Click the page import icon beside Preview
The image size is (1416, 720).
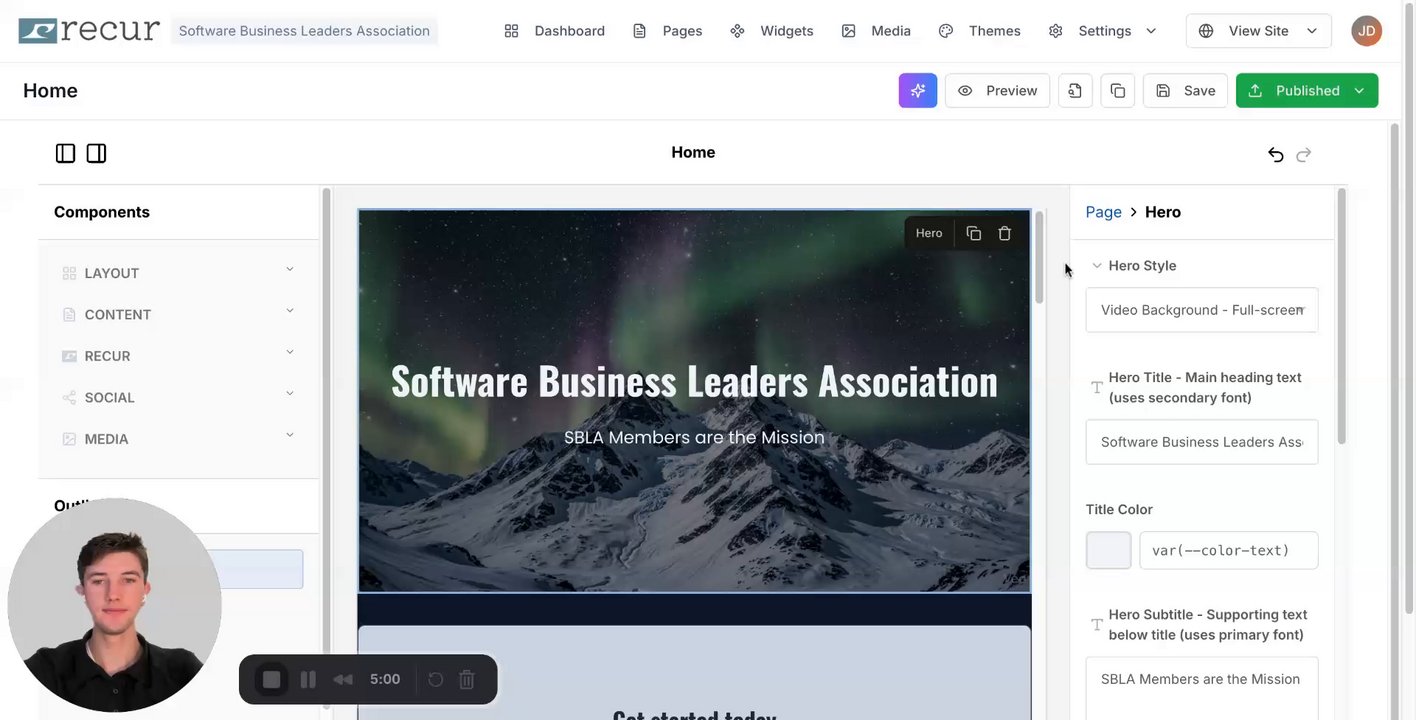(x=1075, y=90)
